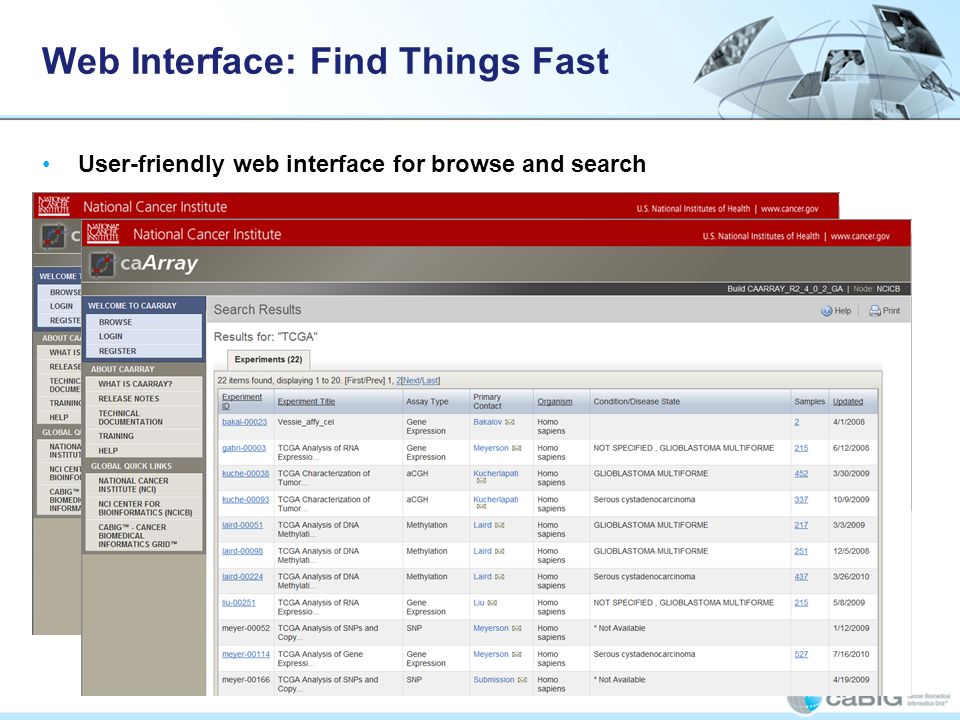Screen dimensions: 960x720
Task: Click Laird's email icon in laird-00224 row
Action: click(500, 577)
